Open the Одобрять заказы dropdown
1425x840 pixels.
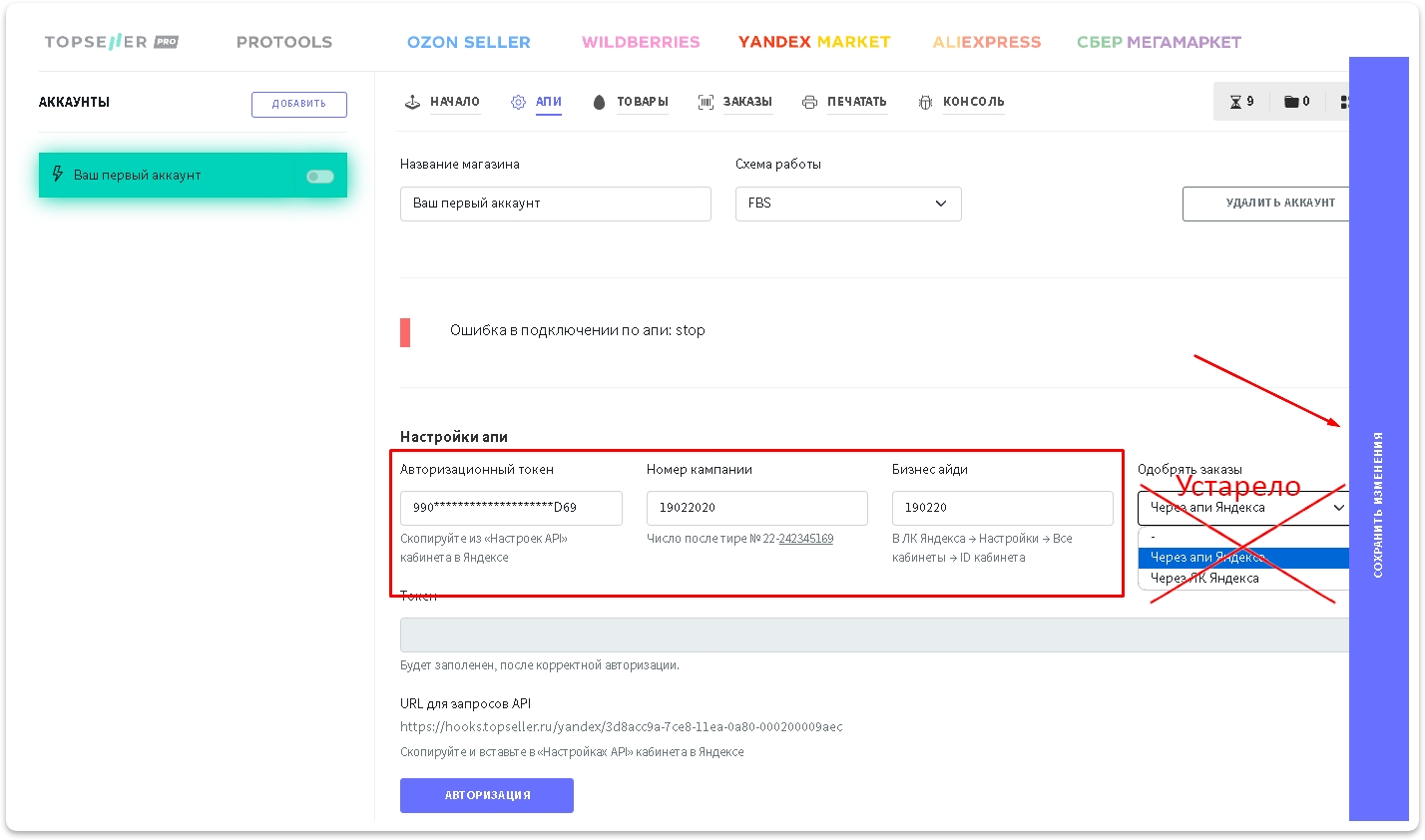click(x=1243, y=508)
